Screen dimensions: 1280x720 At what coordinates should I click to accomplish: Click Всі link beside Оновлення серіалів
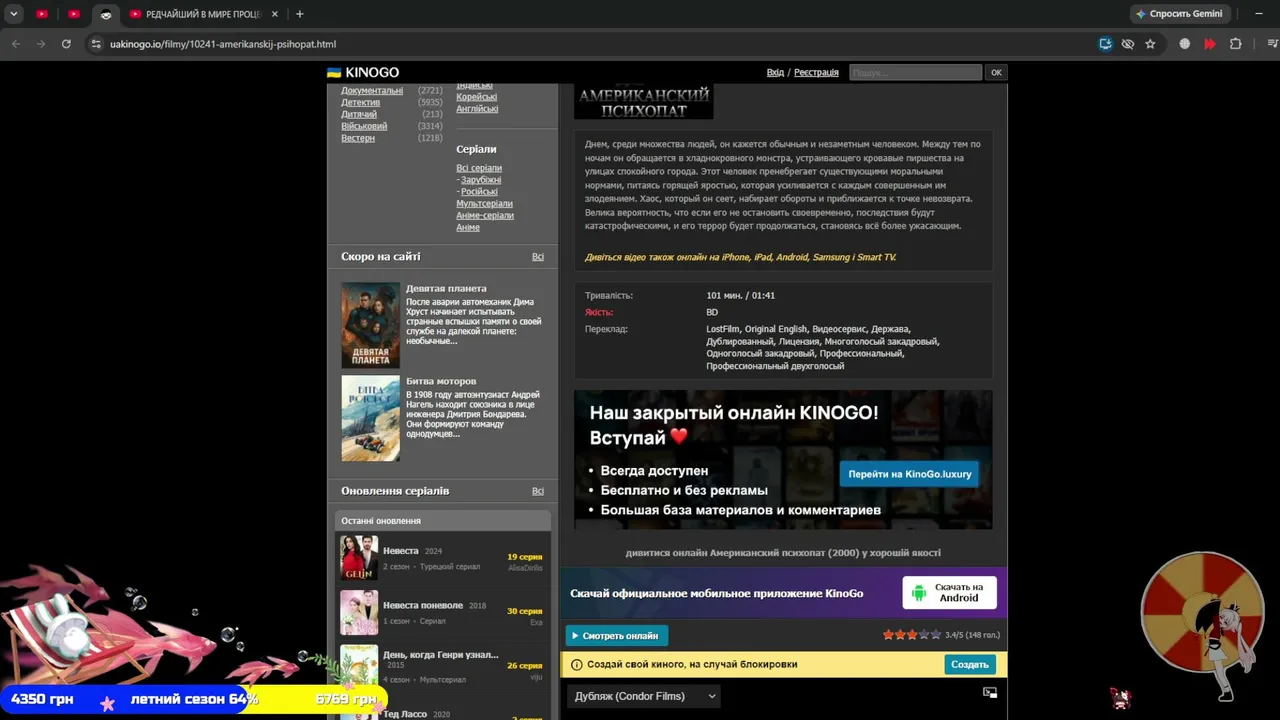click(538, 491)
